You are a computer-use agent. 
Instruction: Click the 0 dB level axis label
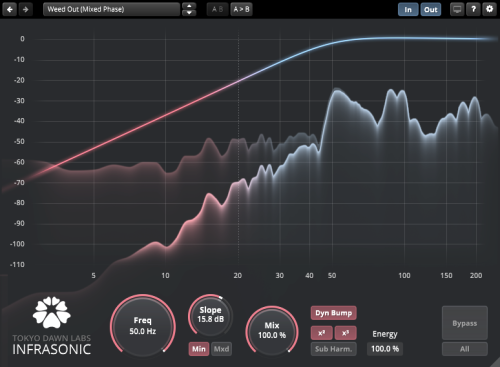22,39
